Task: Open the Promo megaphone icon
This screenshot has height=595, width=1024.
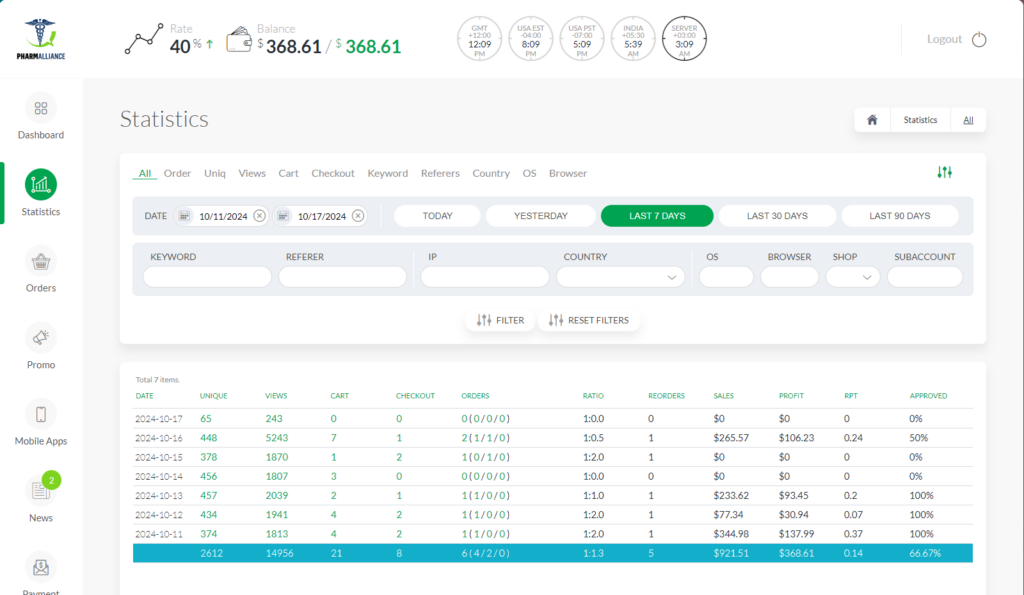Action: [40, 338]
